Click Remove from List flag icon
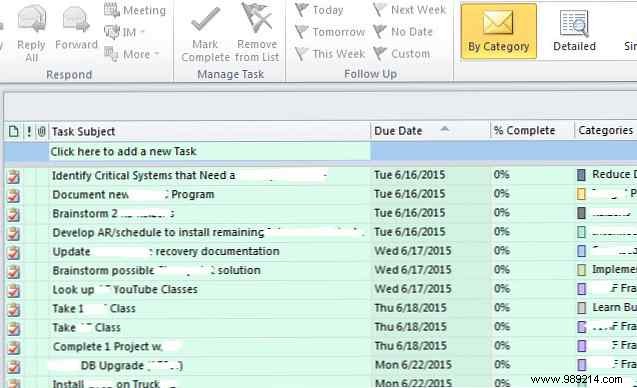637x388 pixels. (257, 18)
